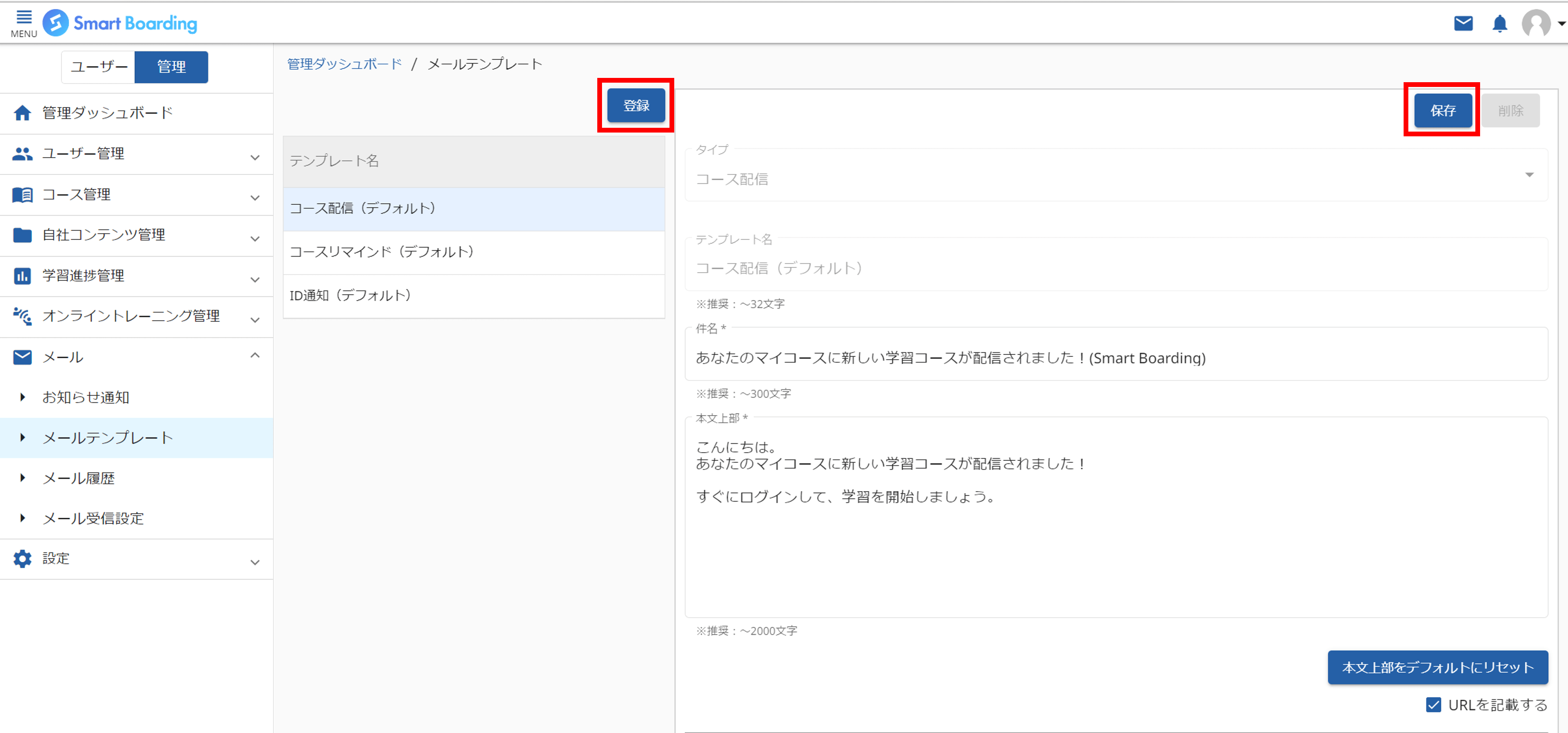Click the envelope icon beside メール
This screenshot has width=1568, height=733.
(x=22, y=357)
